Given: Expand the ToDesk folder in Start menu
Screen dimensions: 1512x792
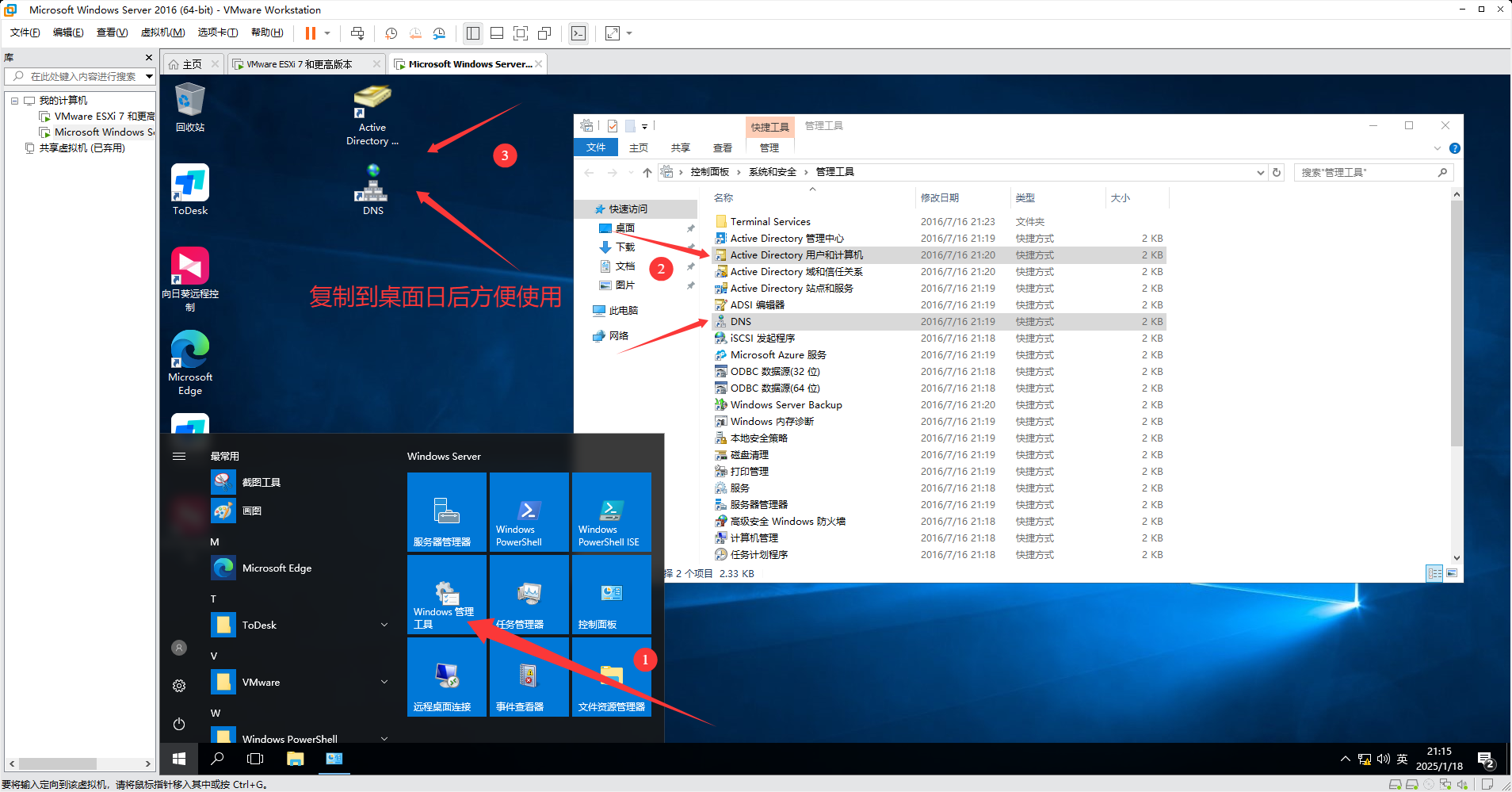Looking at the screenshot, I should click(x=384, y=625).
